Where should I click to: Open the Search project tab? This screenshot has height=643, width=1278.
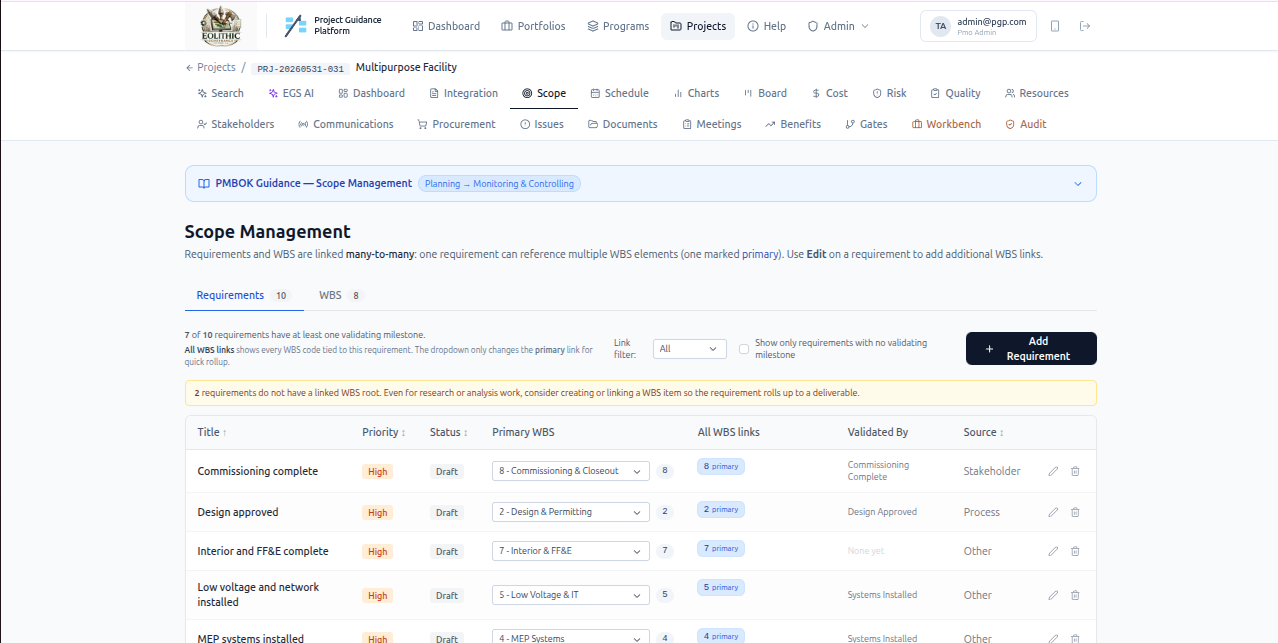click(x=220, y=93)
